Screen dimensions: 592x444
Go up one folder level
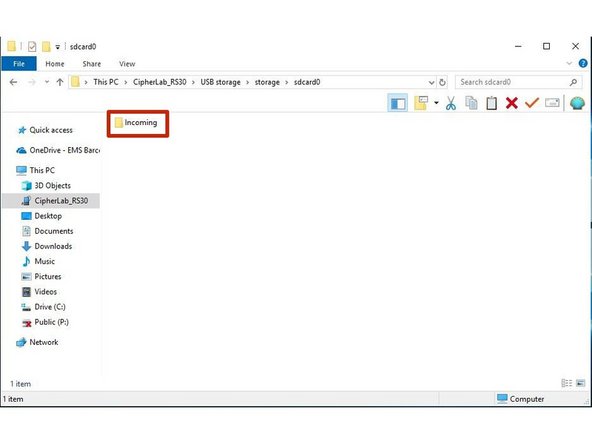(x=60, y=82)
